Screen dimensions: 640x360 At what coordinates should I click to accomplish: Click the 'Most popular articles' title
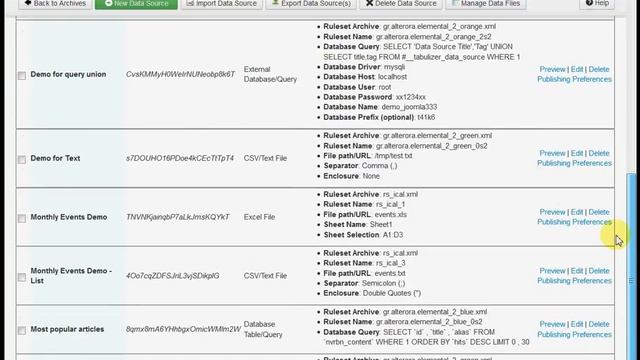click(67, 329)
